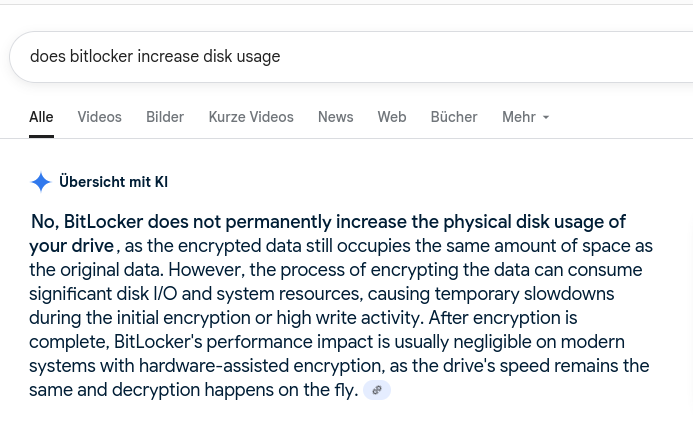The image size is (693, 424).
Task: Click the black underline beneath Alle
Action: point(42,137)
